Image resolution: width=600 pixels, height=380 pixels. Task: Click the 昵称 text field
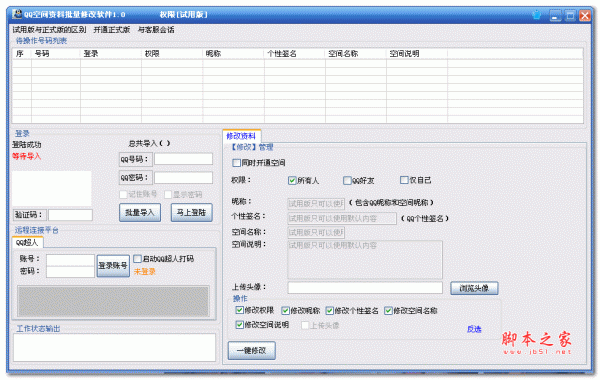(316, 203)
